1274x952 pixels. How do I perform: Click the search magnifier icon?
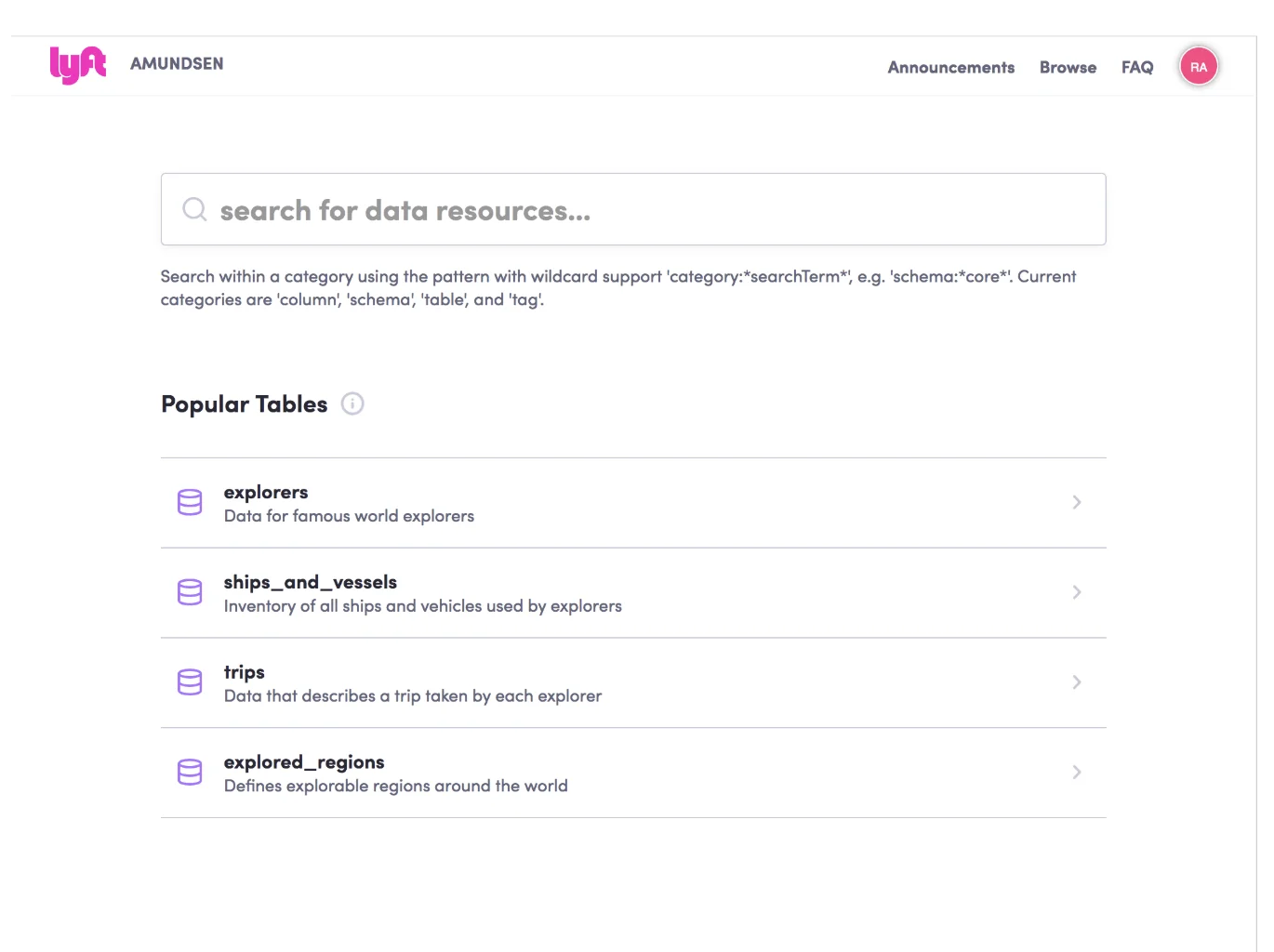(x=194, y=209)
